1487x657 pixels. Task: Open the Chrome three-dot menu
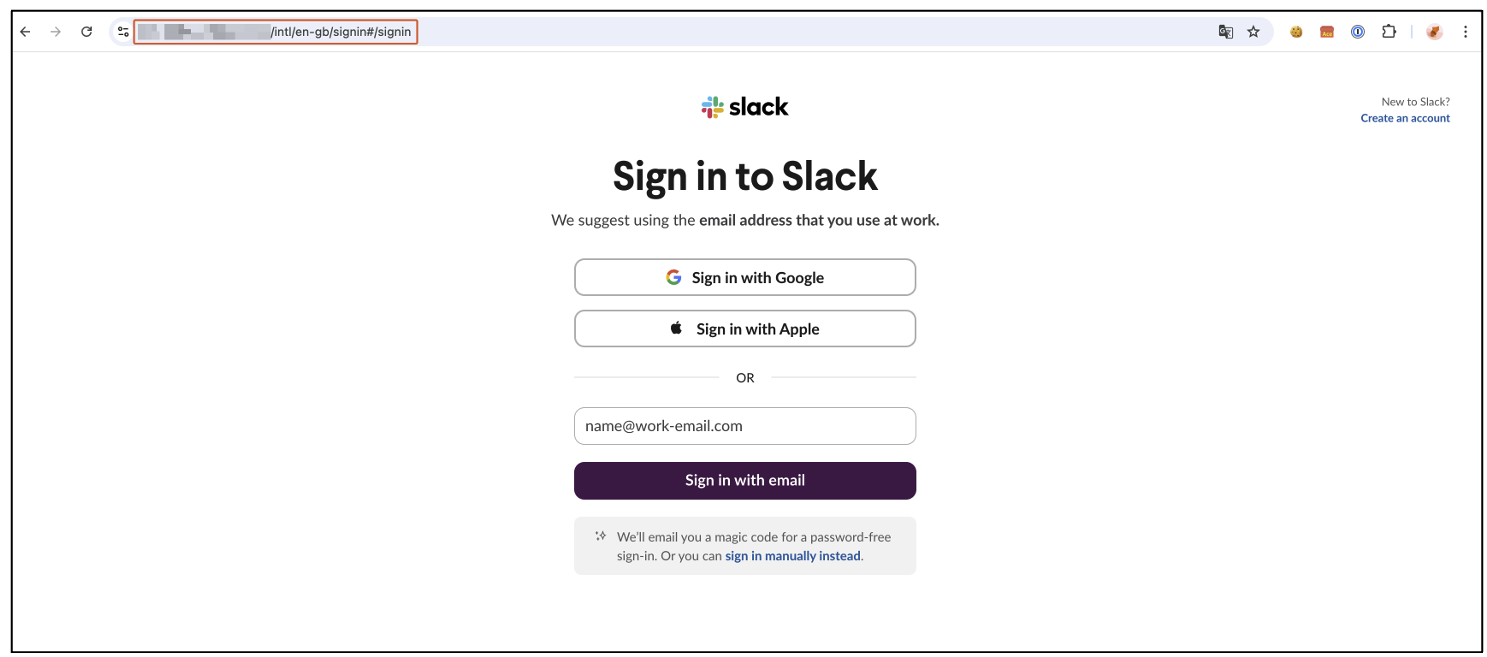[1466, 31]
